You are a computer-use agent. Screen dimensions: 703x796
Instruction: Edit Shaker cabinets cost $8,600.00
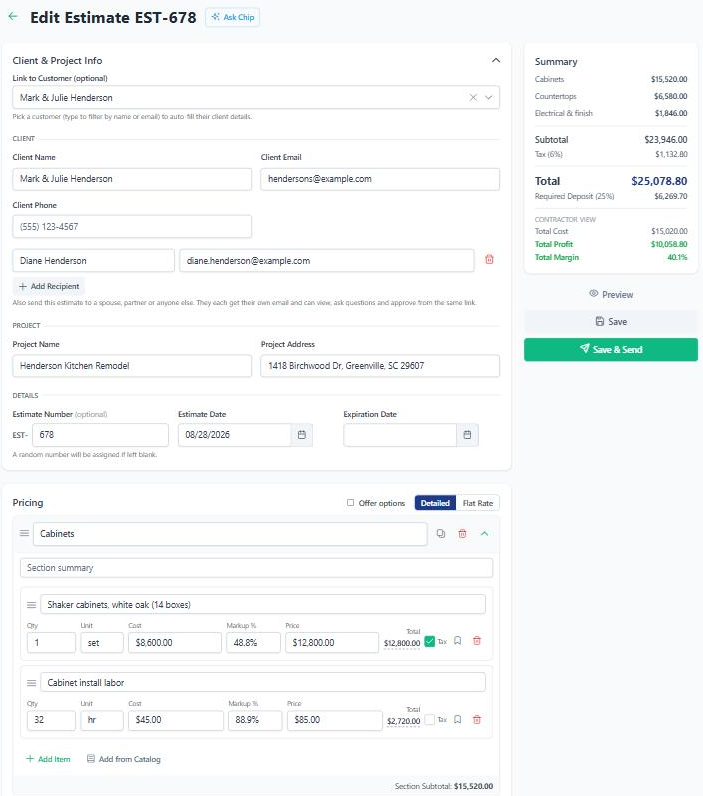pyautogui.click(x=175, y=643)
